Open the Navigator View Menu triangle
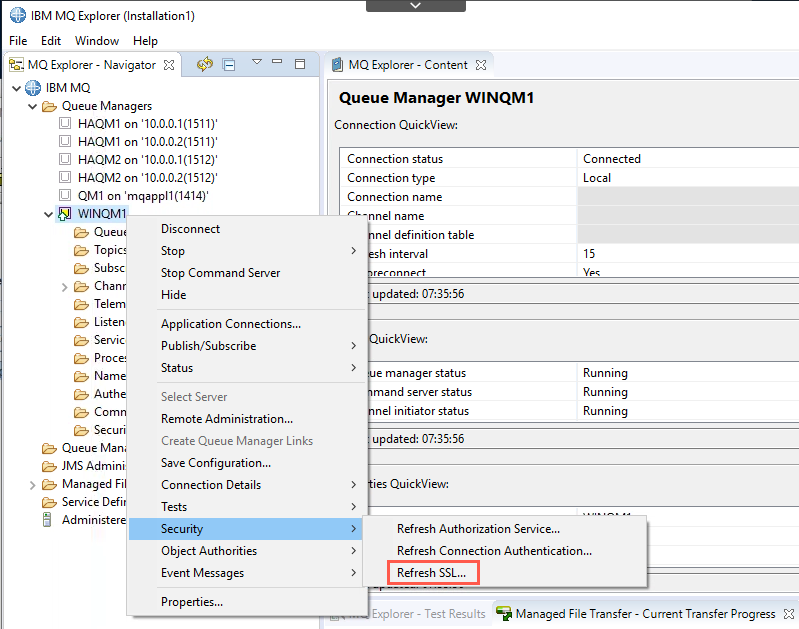Screen dimensions: 799x629 pos(257,62)
